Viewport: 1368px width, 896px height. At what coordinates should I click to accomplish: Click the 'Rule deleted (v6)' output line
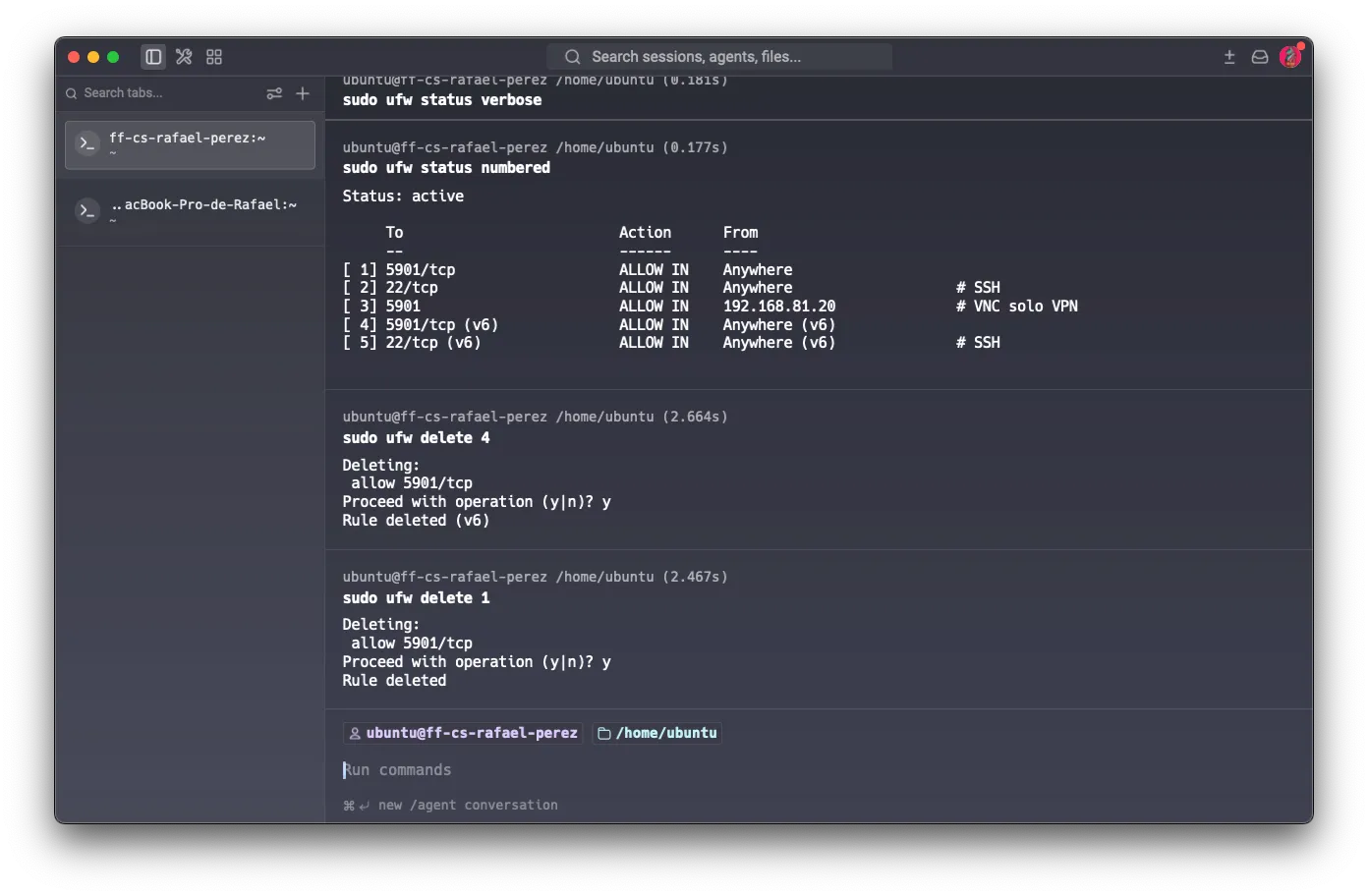[x=416, y=521]
